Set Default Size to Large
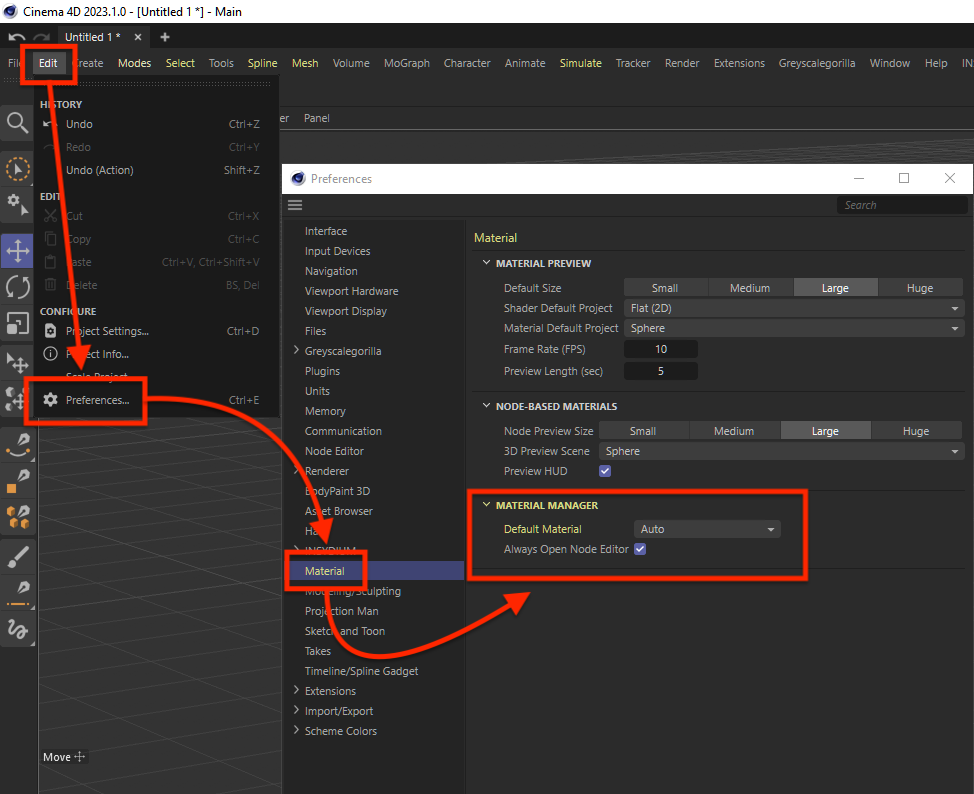Screen dimensions: 974x794 [x=835, y=288]
